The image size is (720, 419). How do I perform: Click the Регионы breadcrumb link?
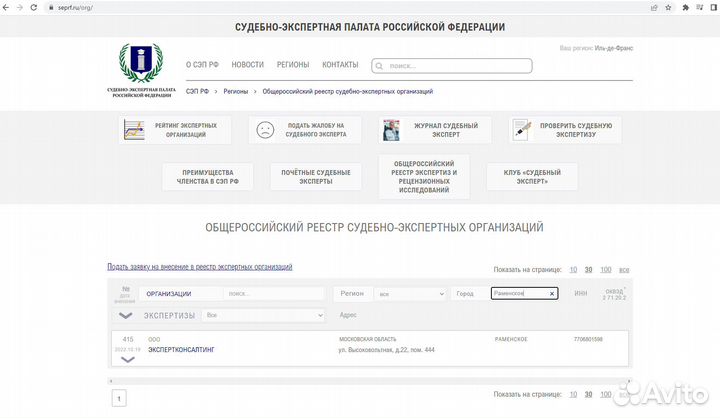coord(236,91)
